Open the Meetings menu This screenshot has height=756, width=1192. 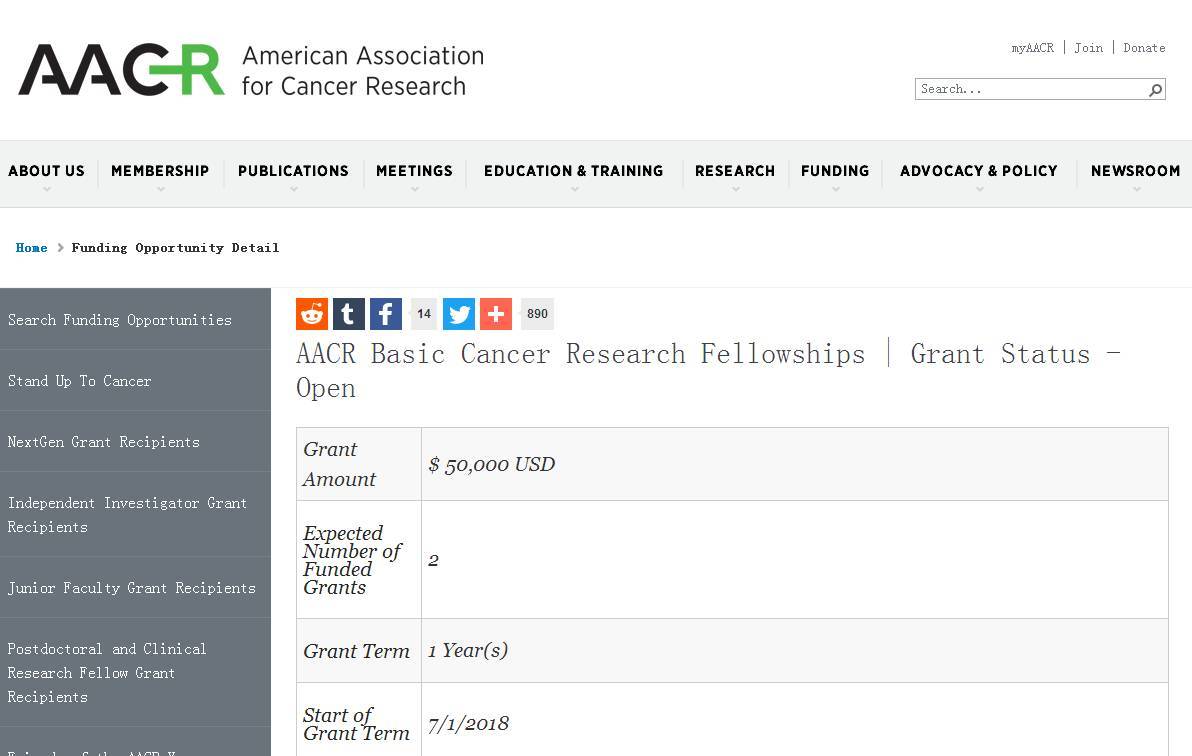414,171
